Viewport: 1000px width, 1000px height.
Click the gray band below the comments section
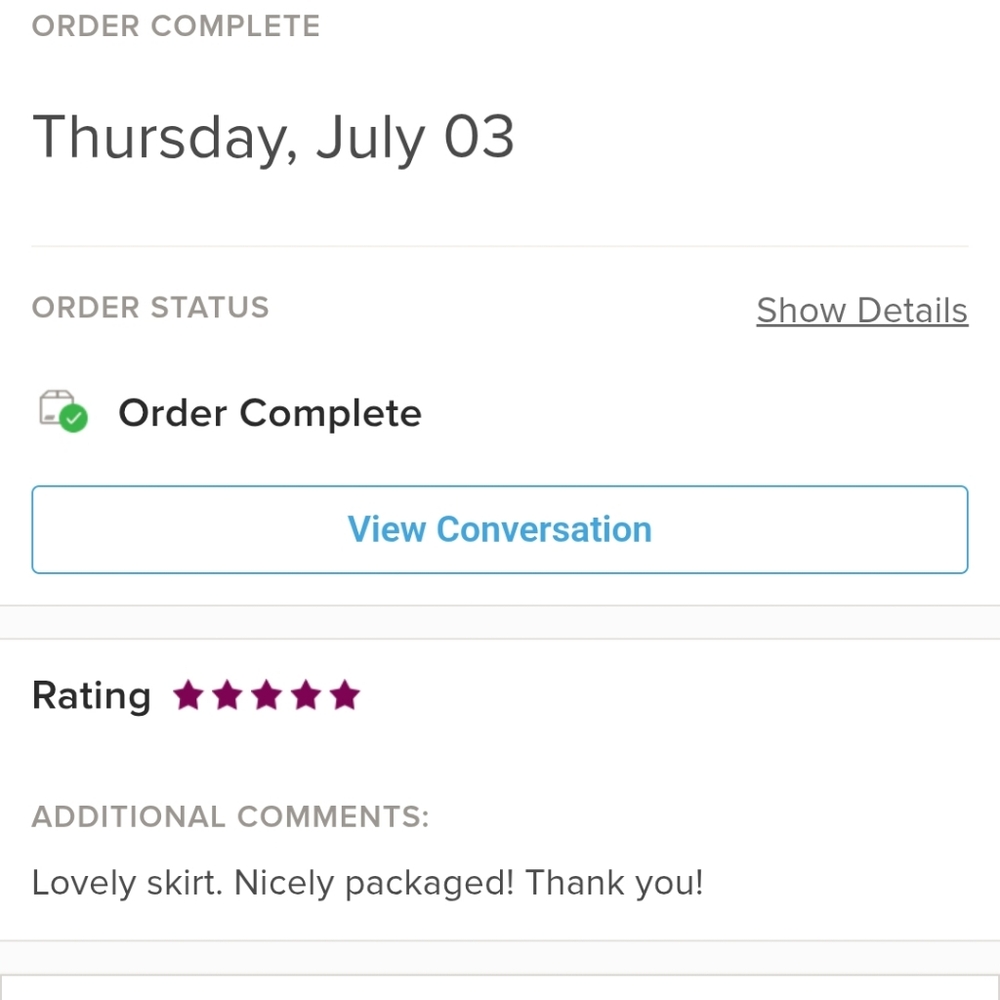click(x=500, y=957)
